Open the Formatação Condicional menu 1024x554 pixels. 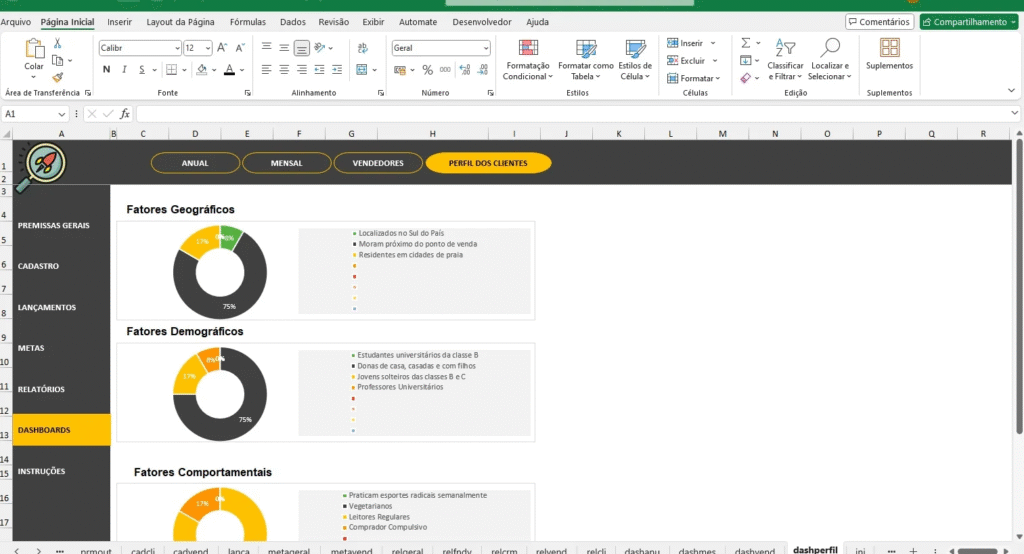(527, 59)
